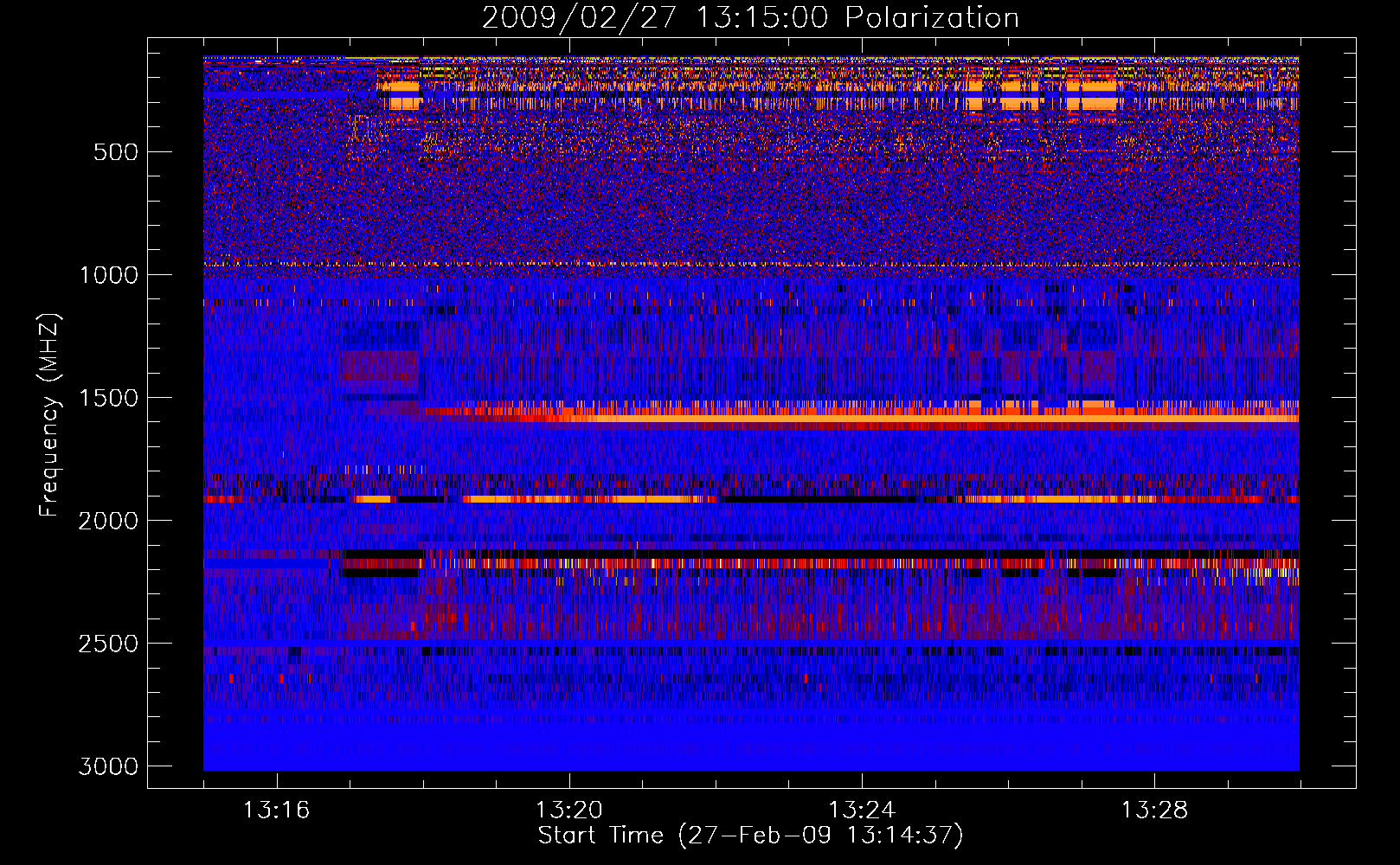Click the 13:16 time tick label
Image resolution: width=1400 pixels, height=865 pixels.
[x=276, y=811]
